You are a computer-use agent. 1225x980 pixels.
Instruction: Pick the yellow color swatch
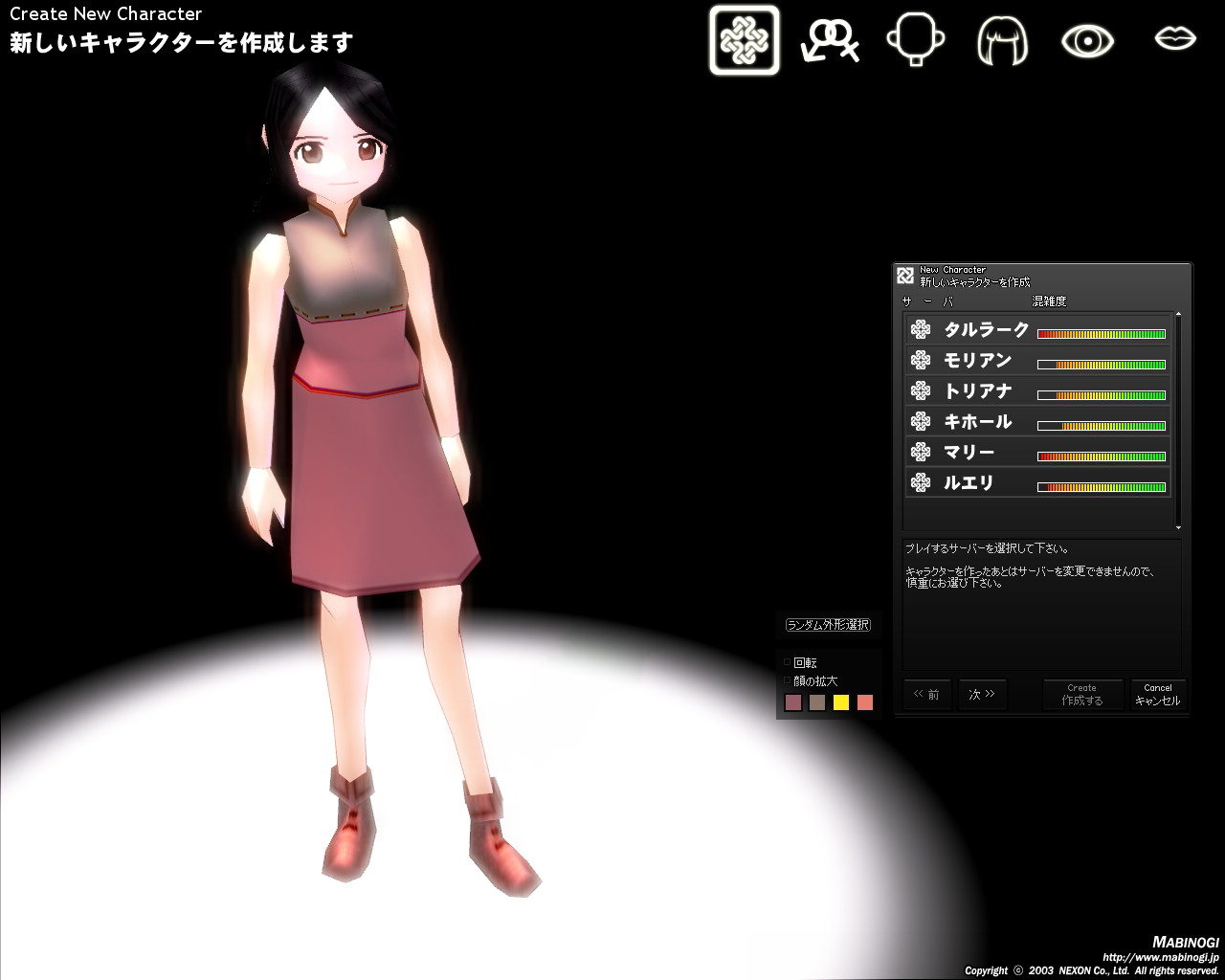pyautogui.click(x=841, y=702)
